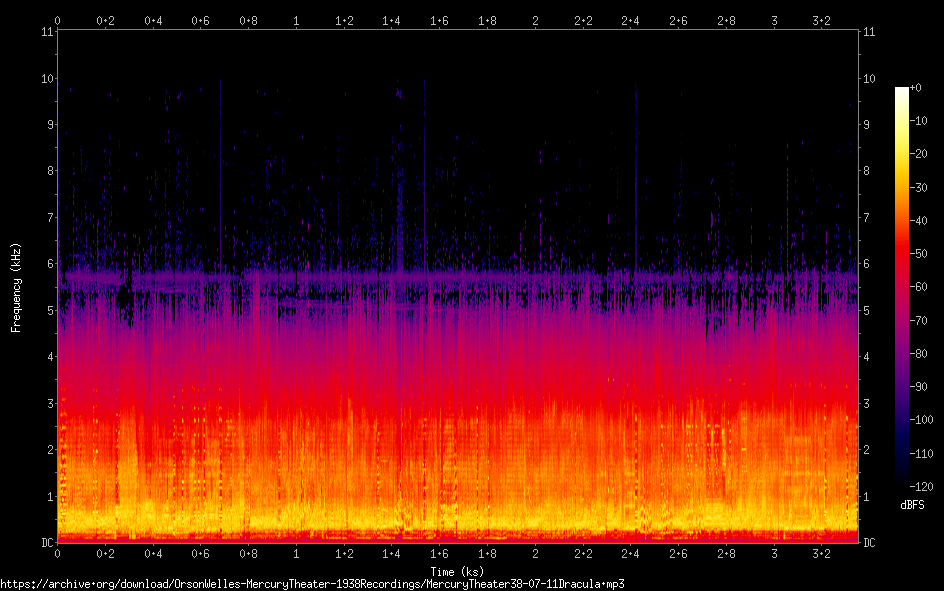Click the "-110" color scale label

click(x=921, y=454)
